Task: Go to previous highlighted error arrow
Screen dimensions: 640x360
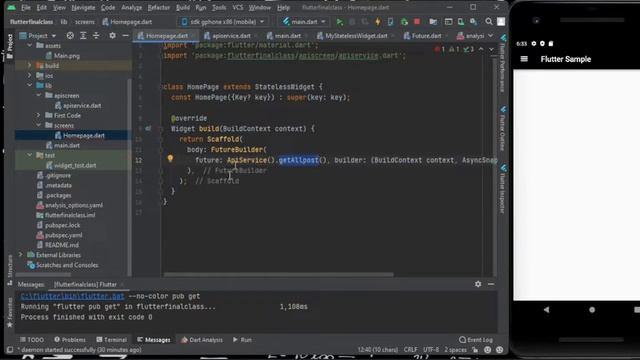Action: pos(481,49)
